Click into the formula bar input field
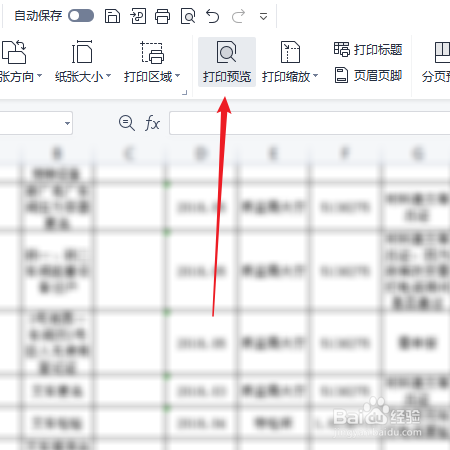This screenshot has height=450, width=450. pos(310,123)
